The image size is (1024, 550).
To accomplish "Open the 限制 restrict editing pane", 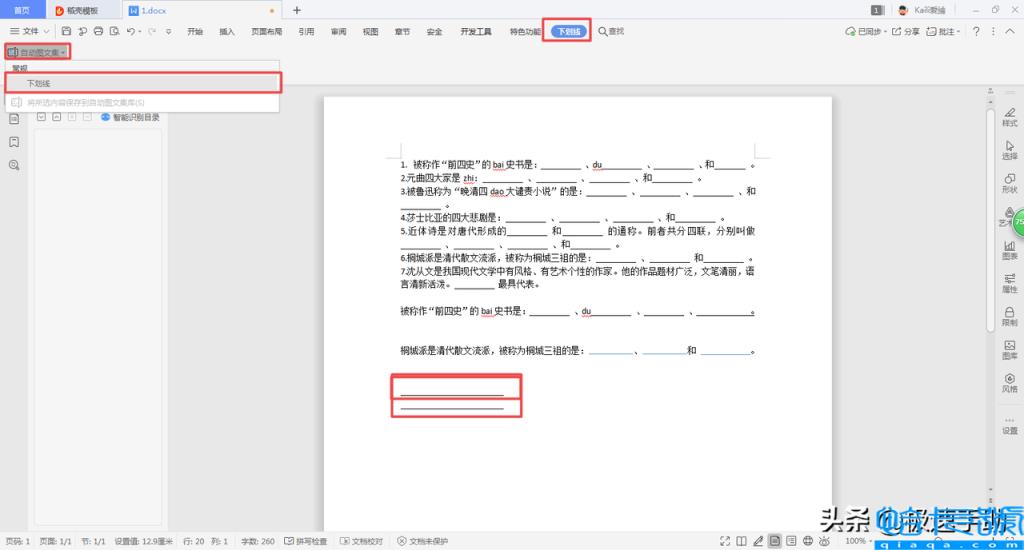I will tap(1010, 317).
